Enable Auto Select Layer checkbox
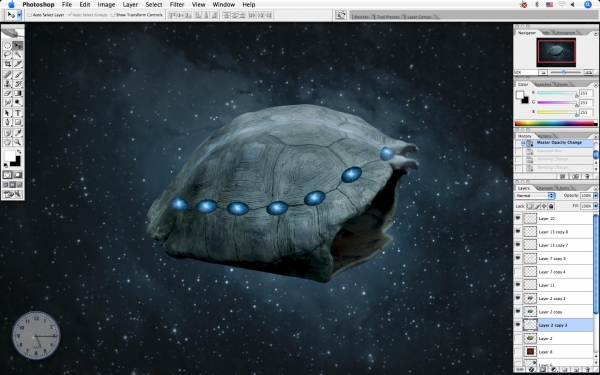Screen dimensions: 600x375 coord(29,15)
